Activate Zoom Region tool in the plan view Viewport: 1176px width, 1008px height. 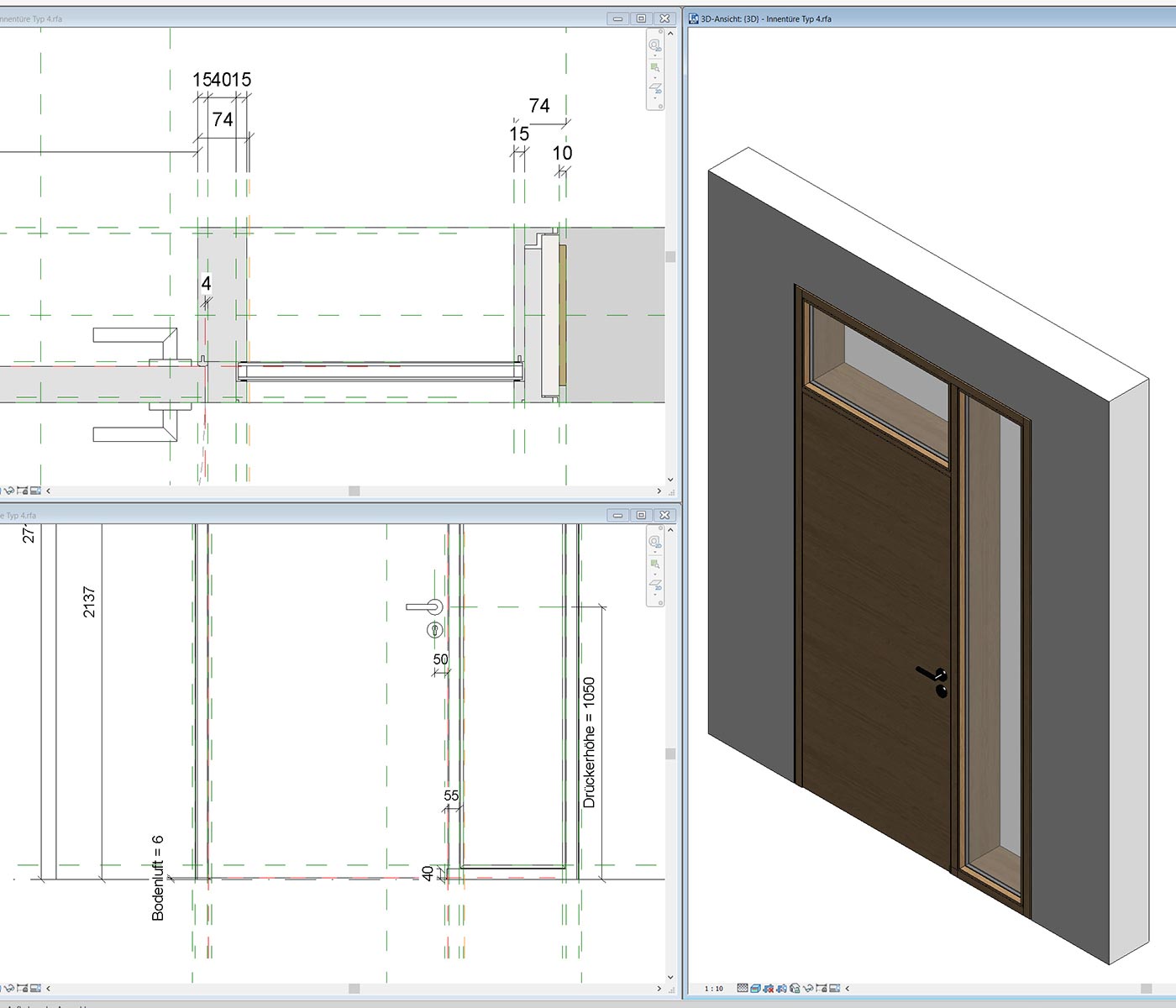[655, 67]
